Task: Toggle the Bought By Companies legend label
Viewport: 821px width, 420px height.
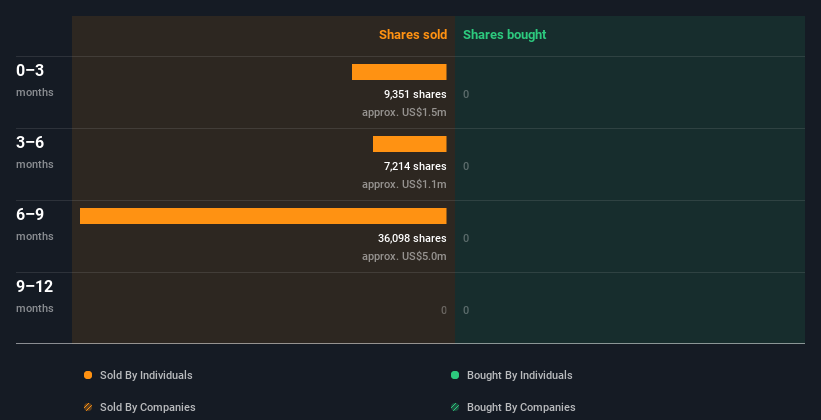Action: [x=521, y=407]
